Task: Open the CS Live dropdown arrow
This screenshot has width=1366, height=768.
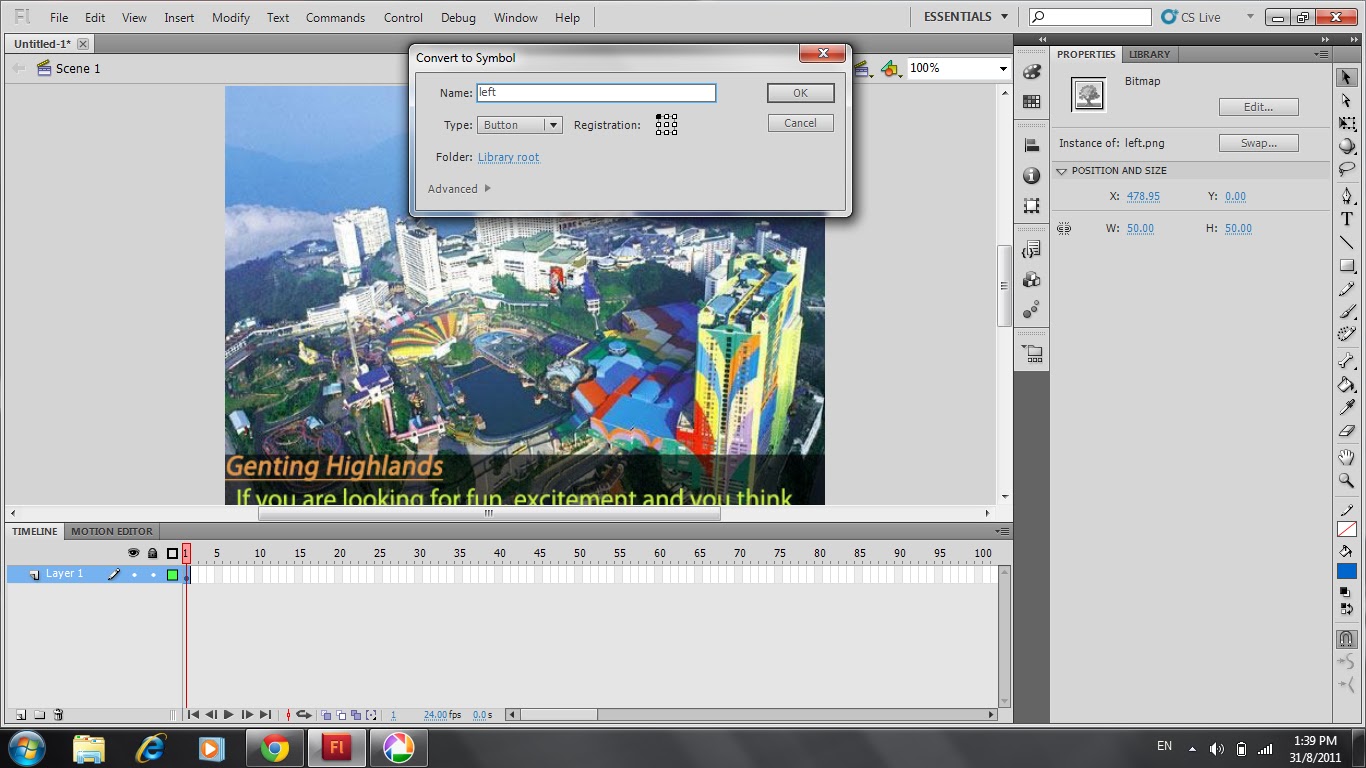Action: click(1248, 17)
